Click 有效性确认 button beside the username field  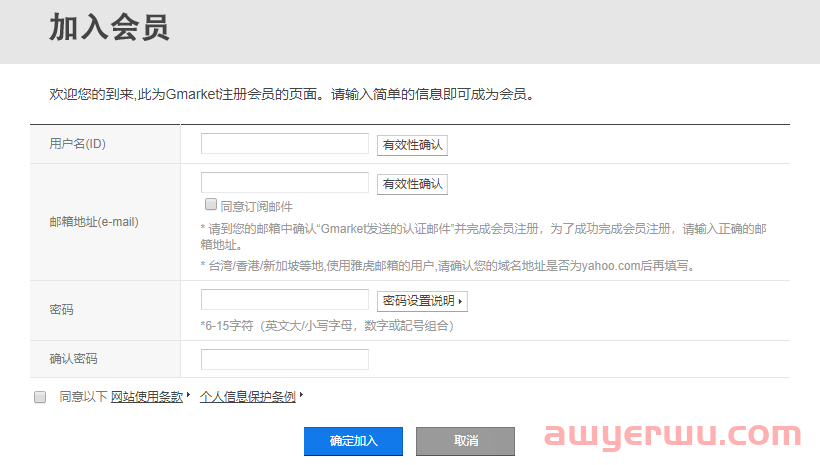pos(412,145)
